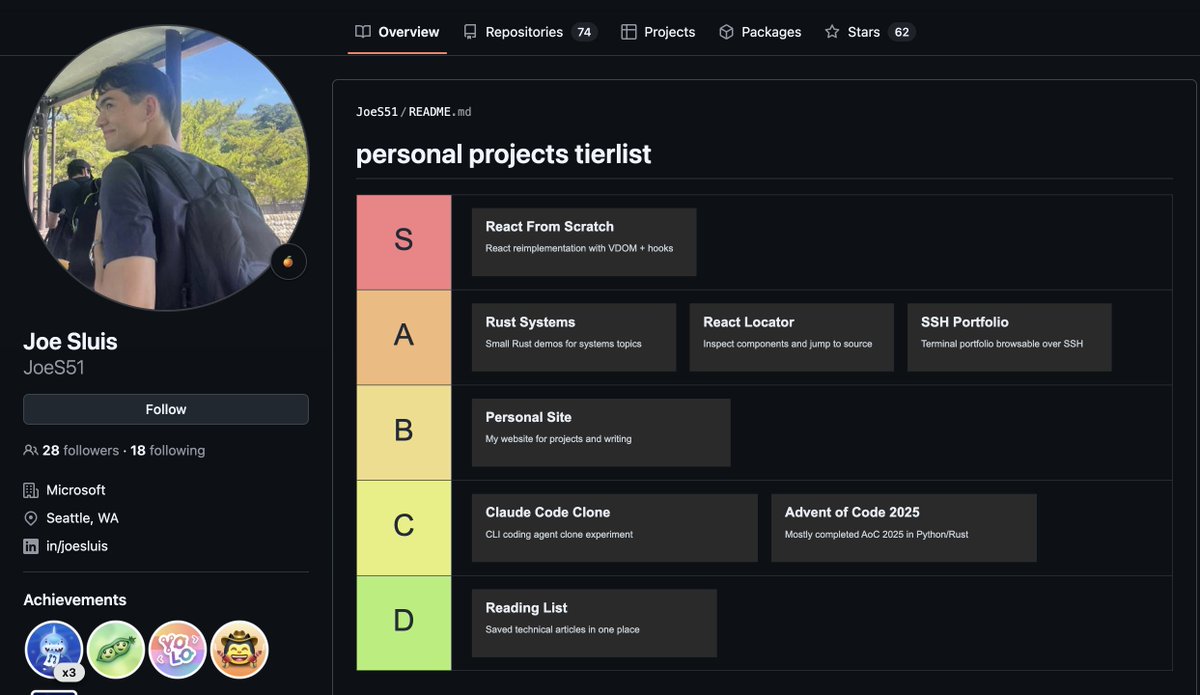This screenshot has height=695, width=1200.
Task: Click the red S tier swatch
Action: tap(404, 242)
